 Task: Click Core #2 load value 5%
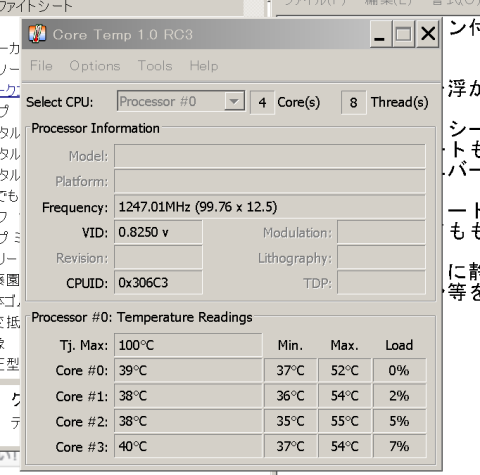[x=399, y=421]
